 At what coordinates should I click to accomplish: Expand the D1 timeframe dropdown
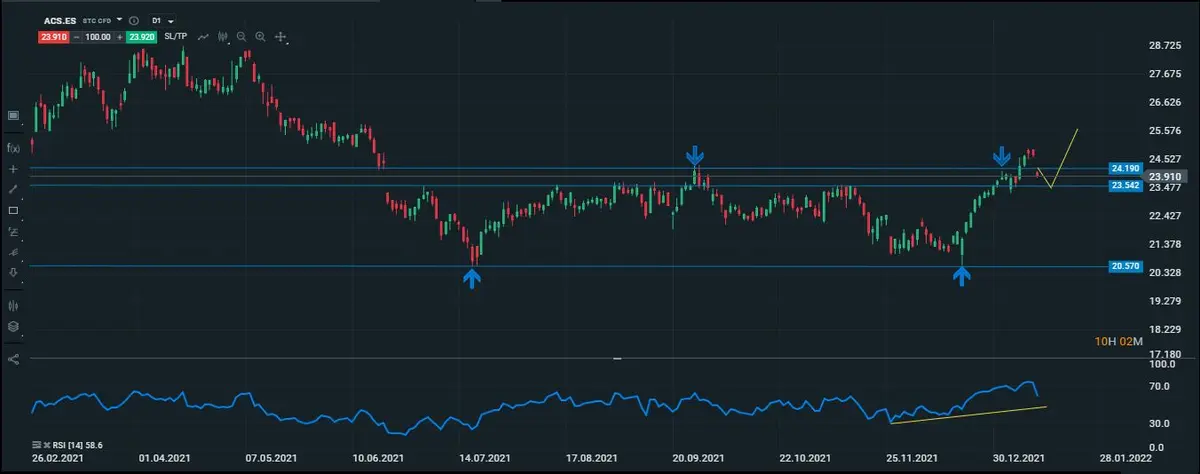[161, 19]
